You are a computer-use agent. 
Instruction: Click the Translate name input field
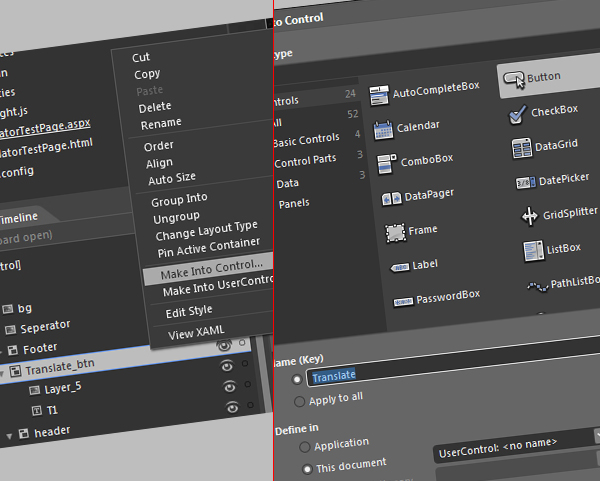[453, 368]
